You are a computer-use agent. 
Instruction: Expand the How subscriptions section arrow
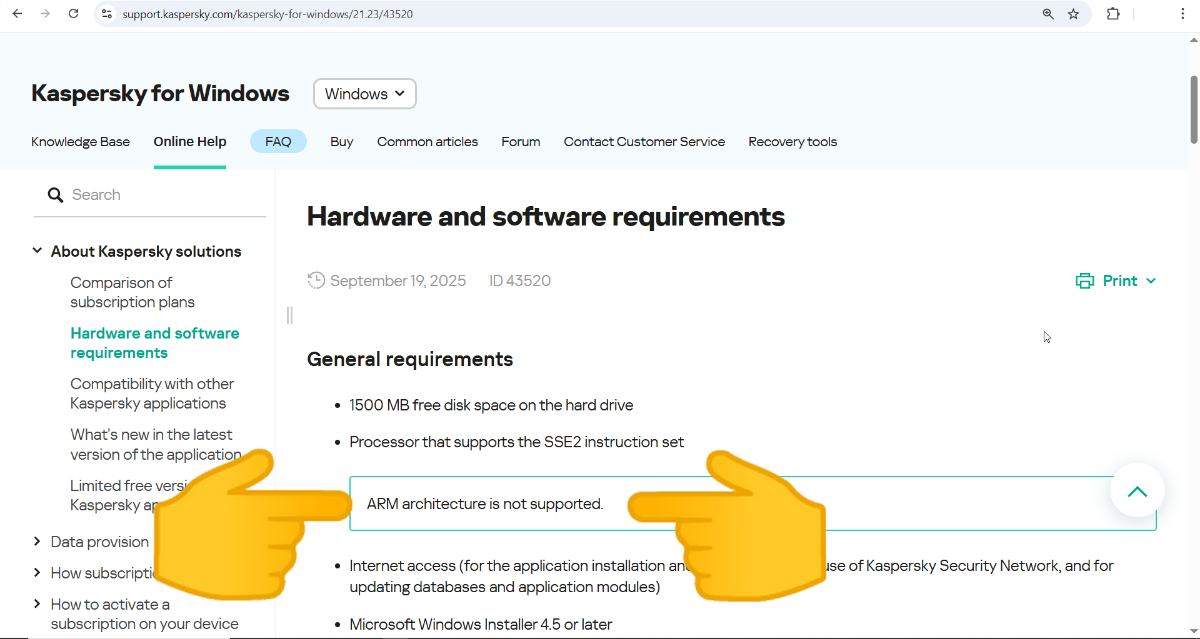[37, 573]
